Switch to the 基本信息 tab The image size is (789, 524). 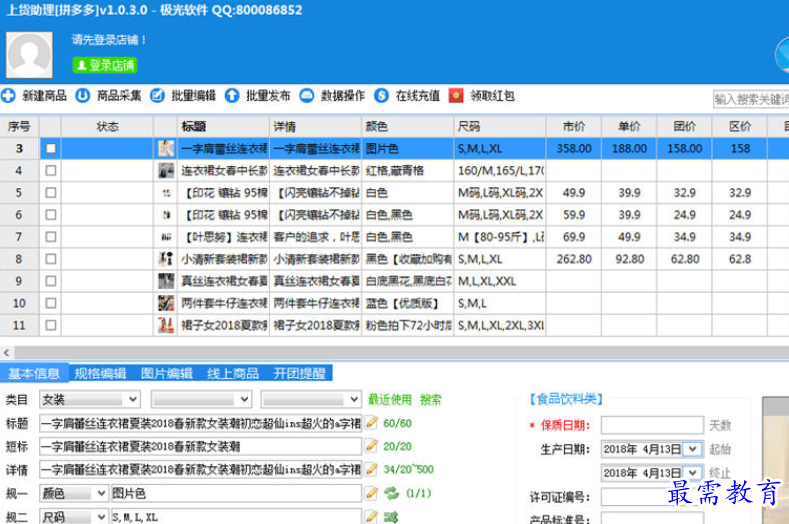click(34, 373)
